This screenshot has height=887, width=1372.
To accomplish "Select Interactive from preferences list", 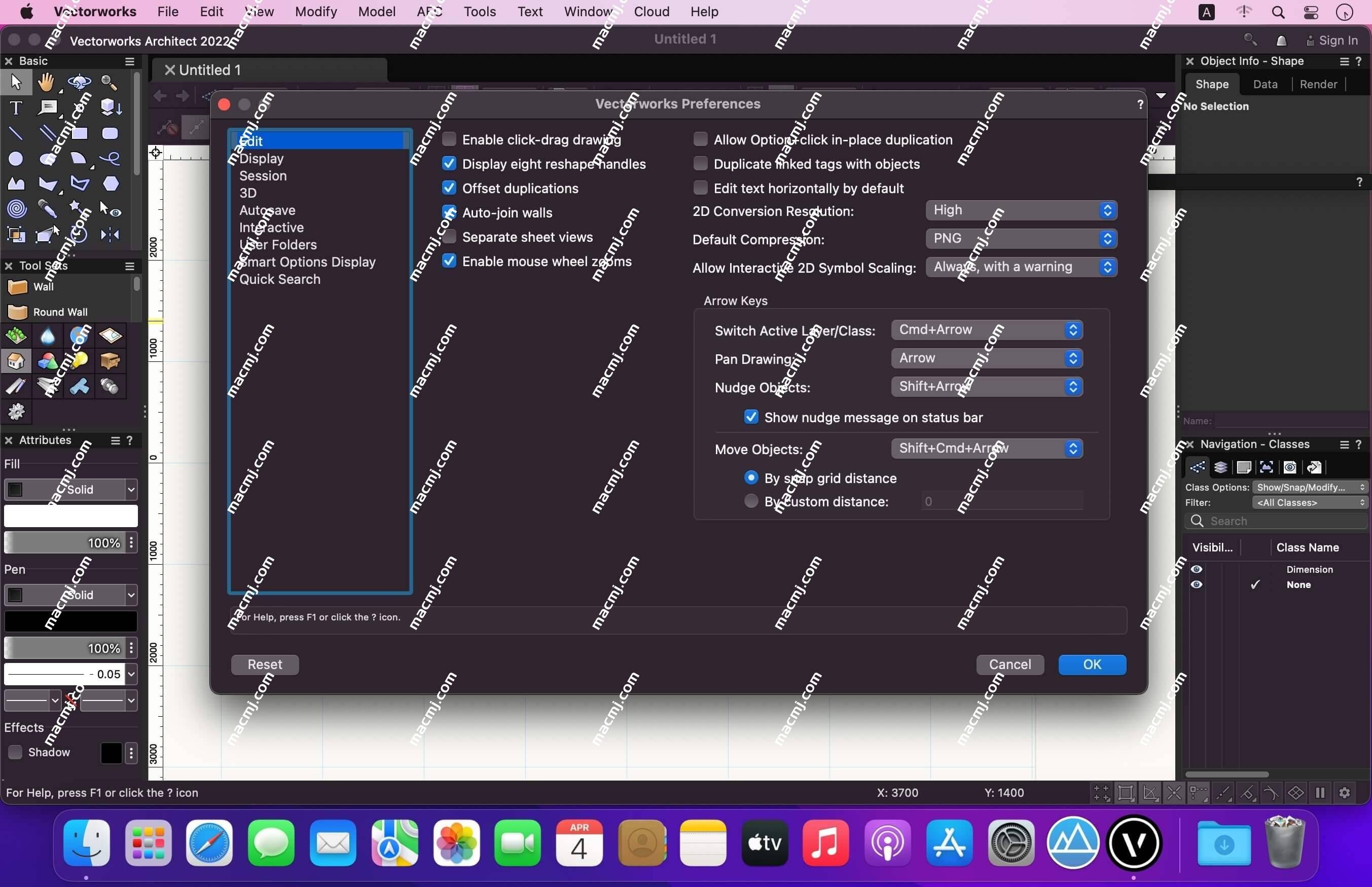I will click(x=271, y=227).
